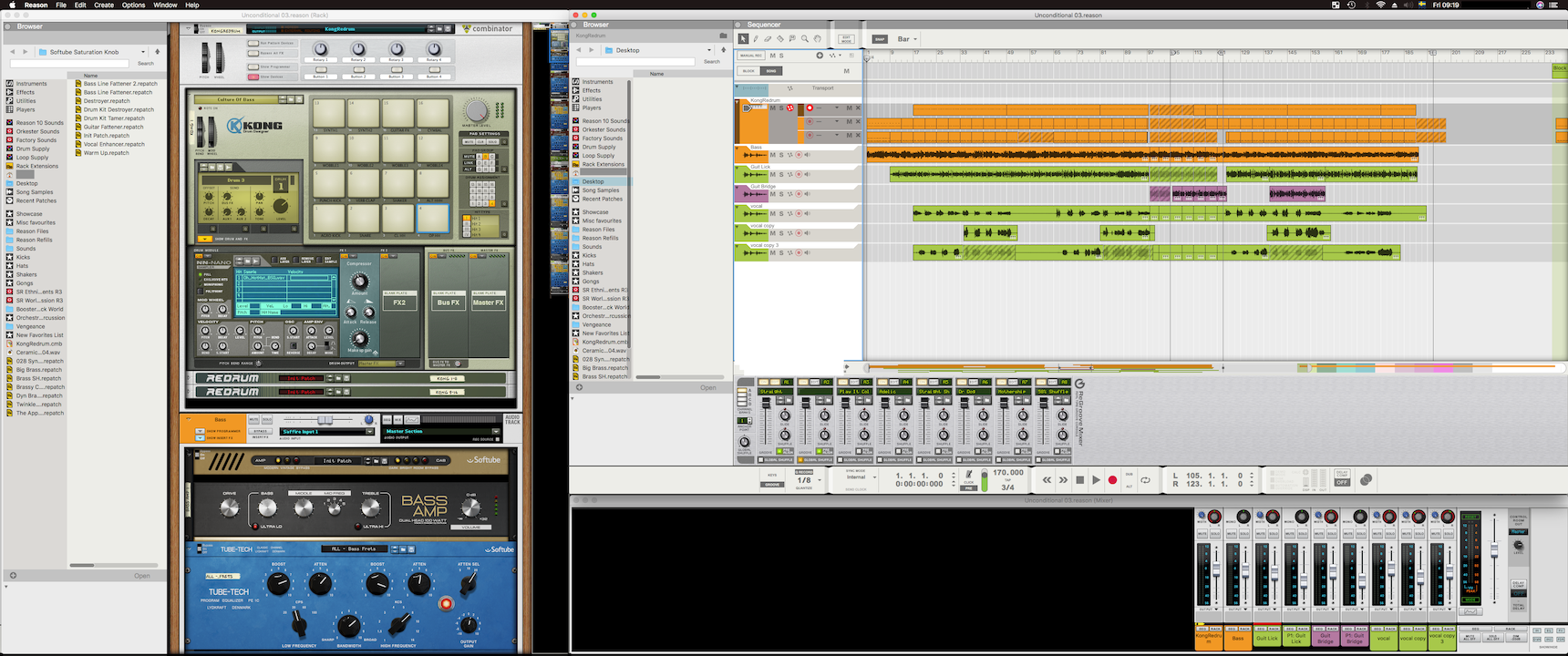The height and width of the screenshot is (656, 1568).
Task: Collapse the Bass track disclosure triangle
Action: pyautogui.click(x=738, y=148)
